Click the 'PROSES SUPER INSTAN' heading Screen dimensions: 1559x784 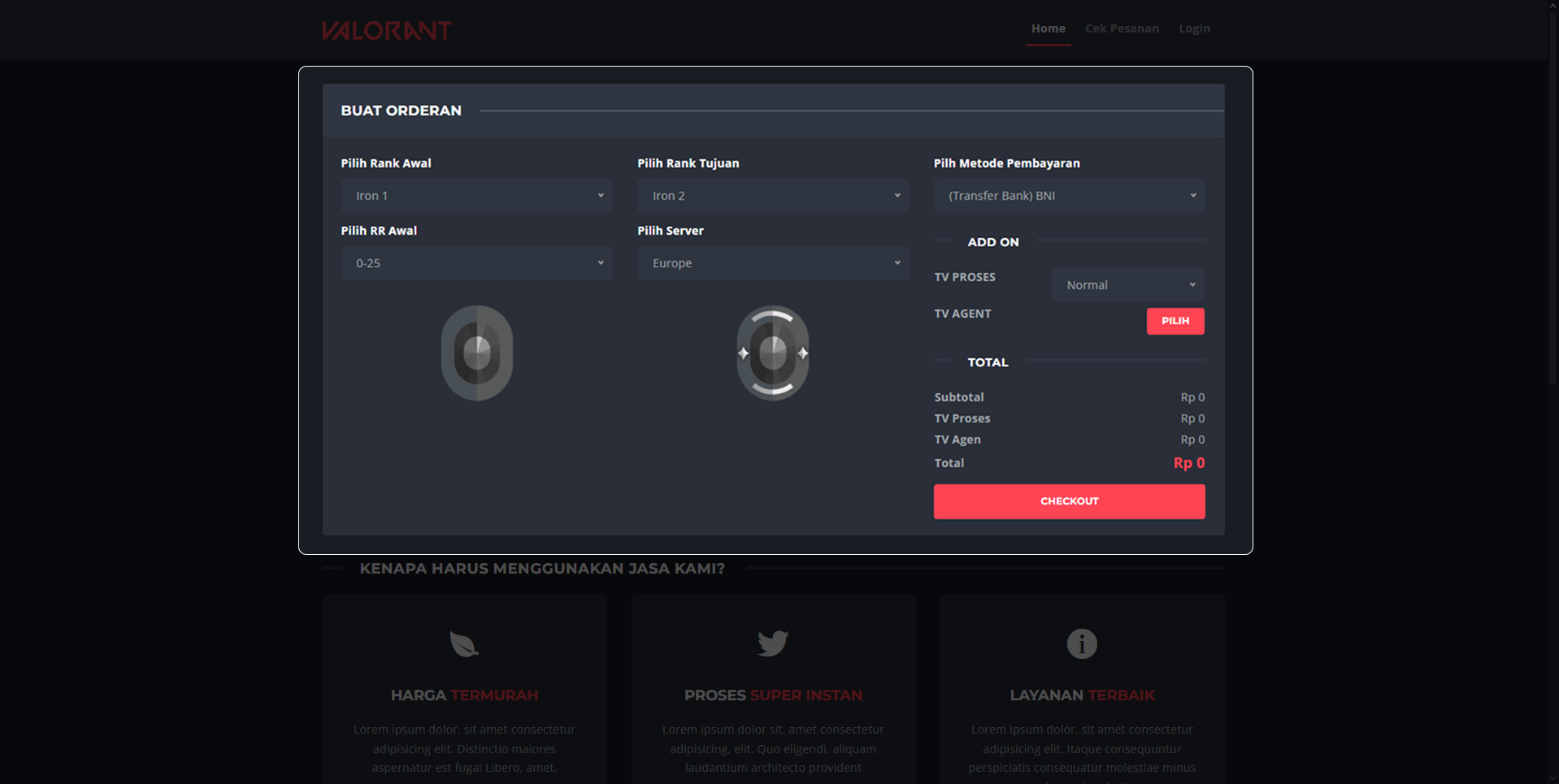(773, 695)
